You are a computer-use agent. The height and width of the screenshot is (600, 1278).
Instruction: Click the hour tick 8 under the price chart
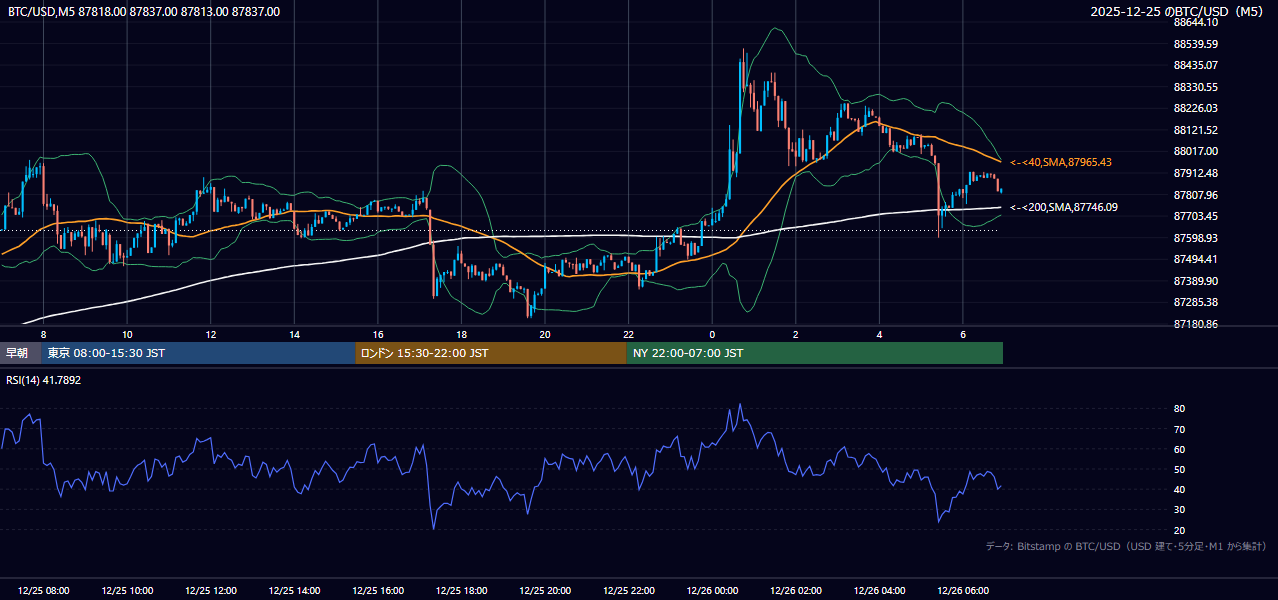[43, 334]
